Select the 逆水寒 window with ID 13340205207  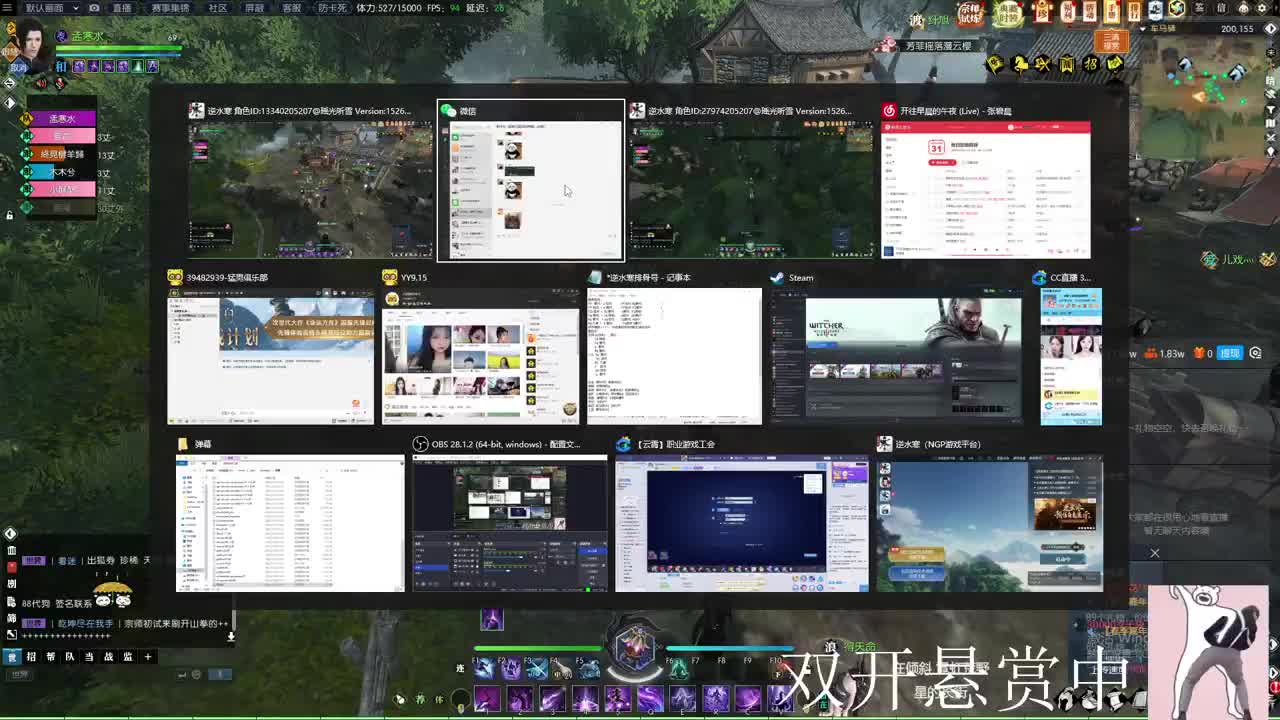(x=311, y=181)
